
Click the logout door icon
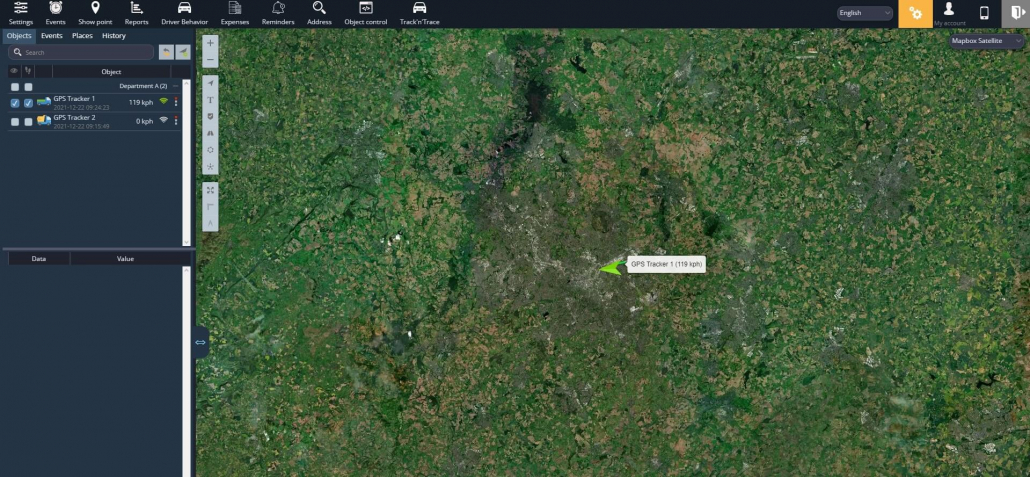pyautogui.click(x=1016, y=14)
